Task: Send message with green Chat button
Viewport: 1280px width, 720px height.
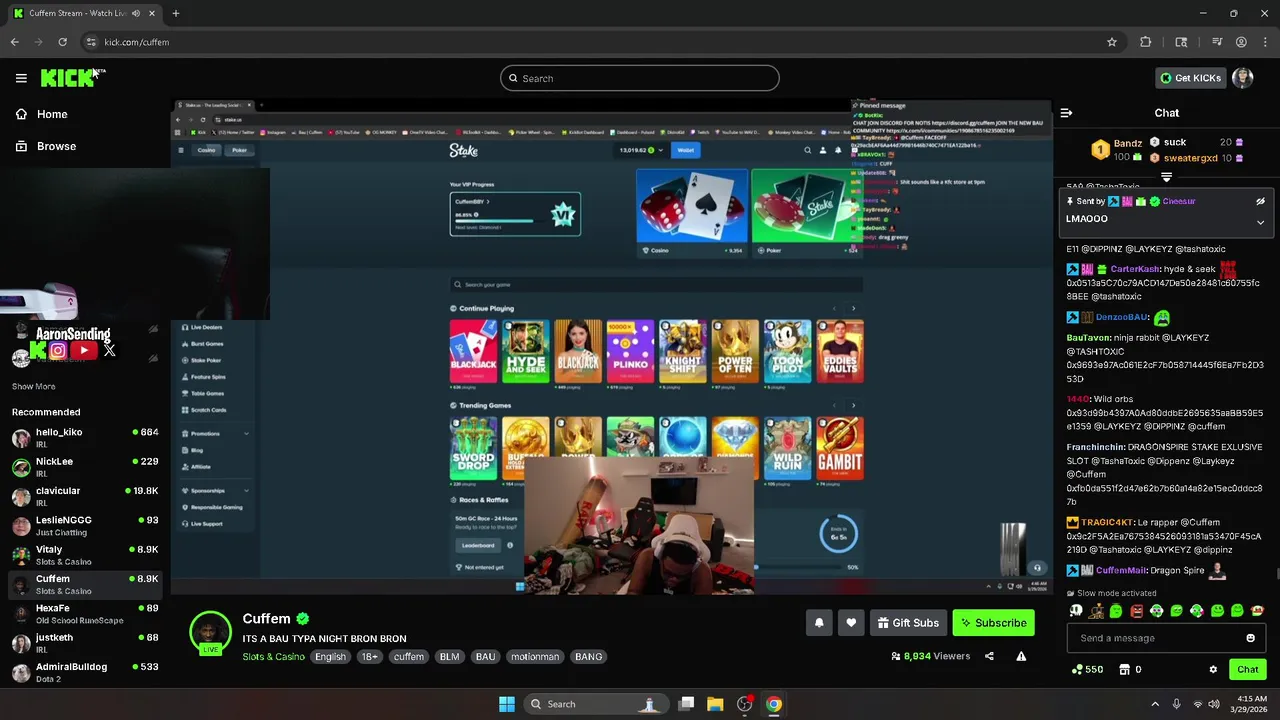Action: point(1247,670)
